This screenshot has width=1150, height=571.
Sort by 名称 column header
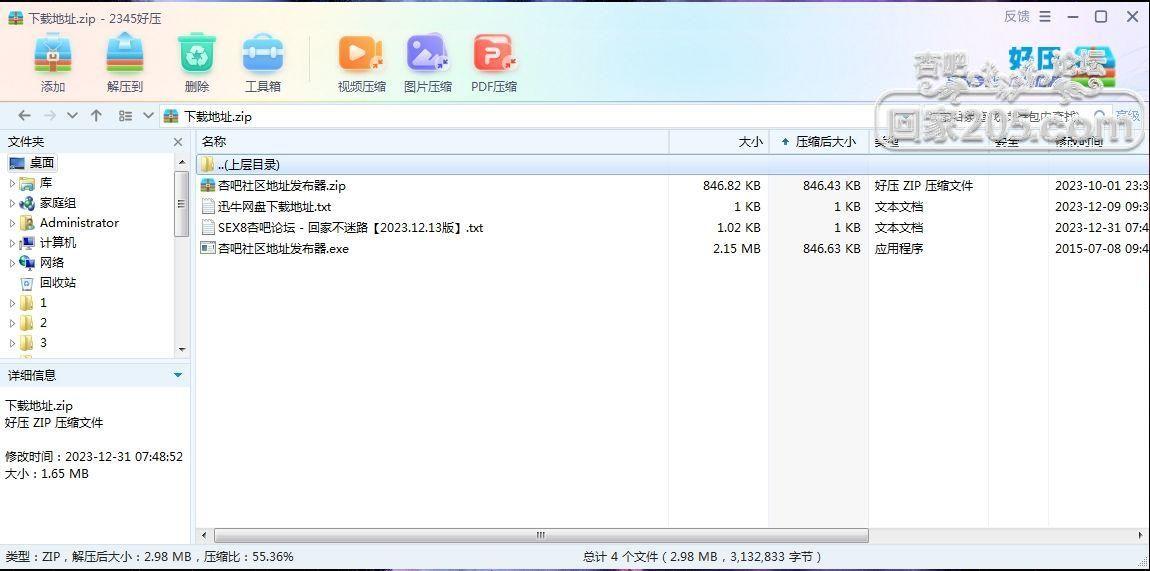(x=432, y=142)
